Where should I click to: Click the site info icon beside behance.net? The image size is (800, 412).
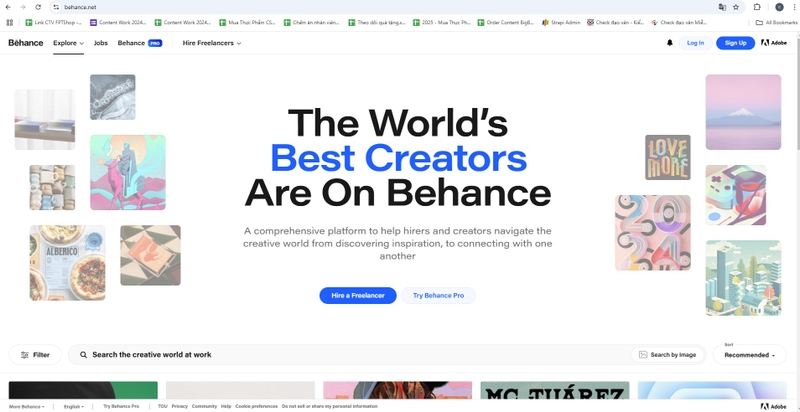point(56,7)
